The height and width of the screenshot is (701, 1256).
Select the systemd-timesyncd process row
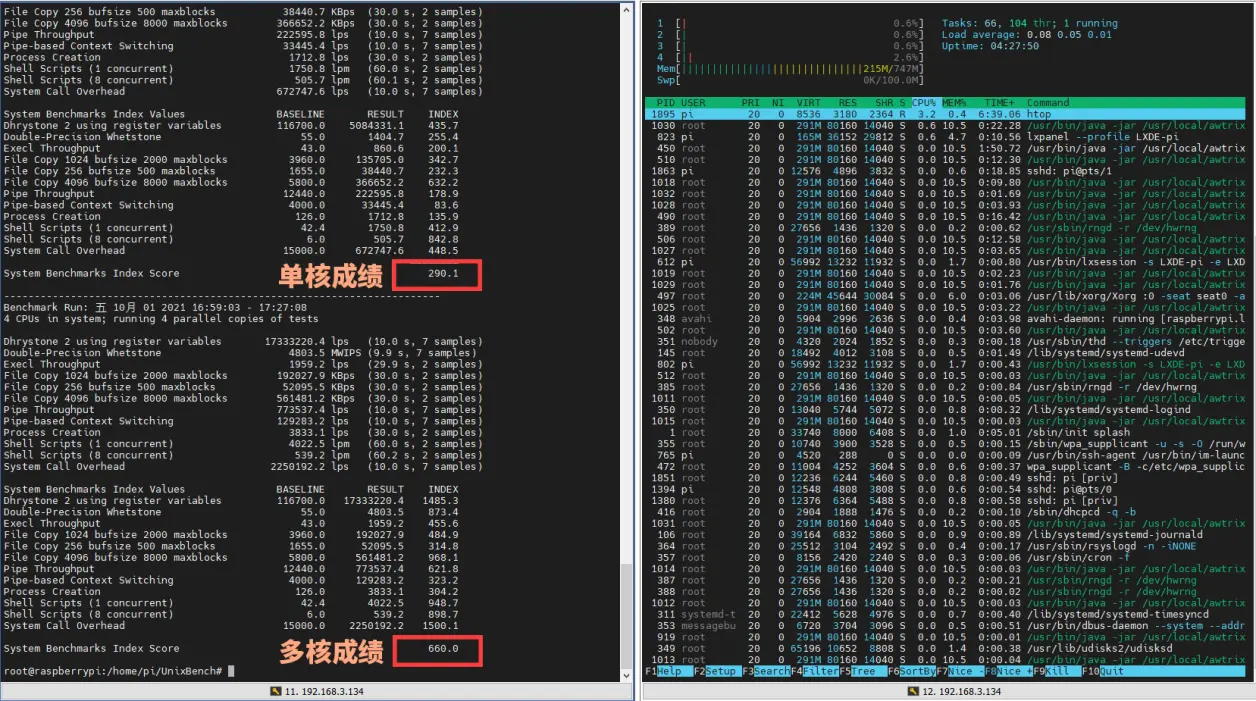coord(945,614)
